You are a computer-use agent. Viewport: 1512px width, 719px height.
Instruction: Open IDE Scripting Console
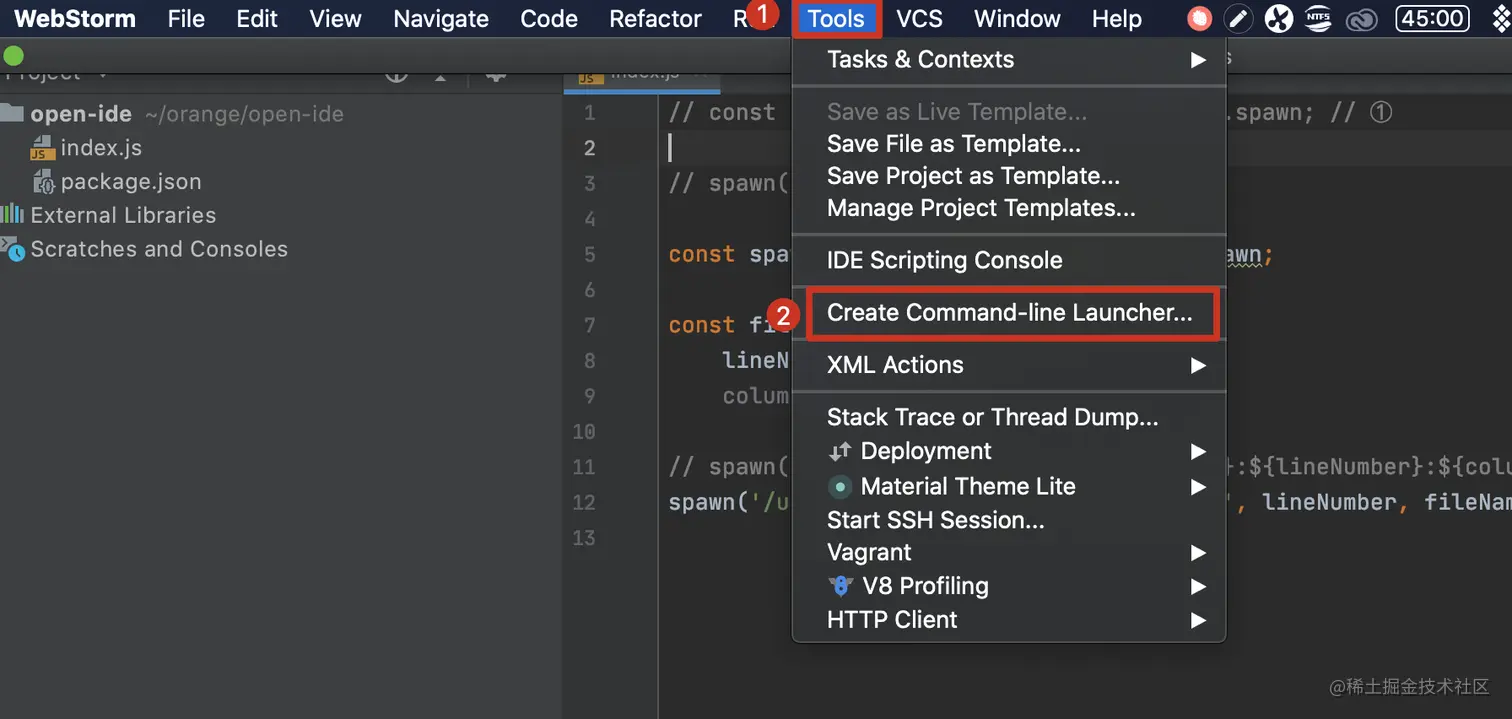tap(944, 260)
